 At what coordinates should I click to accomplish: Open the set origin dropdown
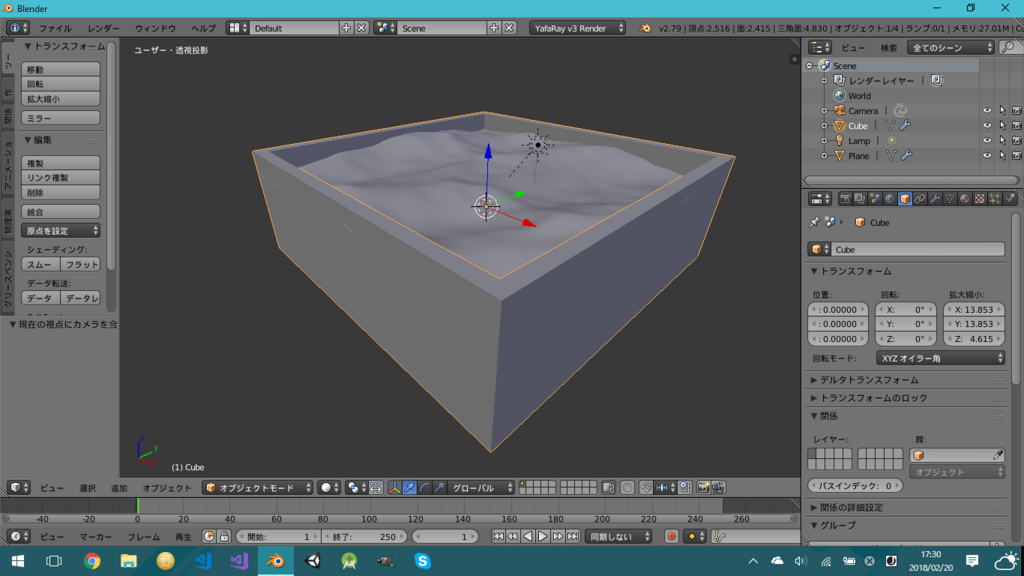tap(61, 231)
